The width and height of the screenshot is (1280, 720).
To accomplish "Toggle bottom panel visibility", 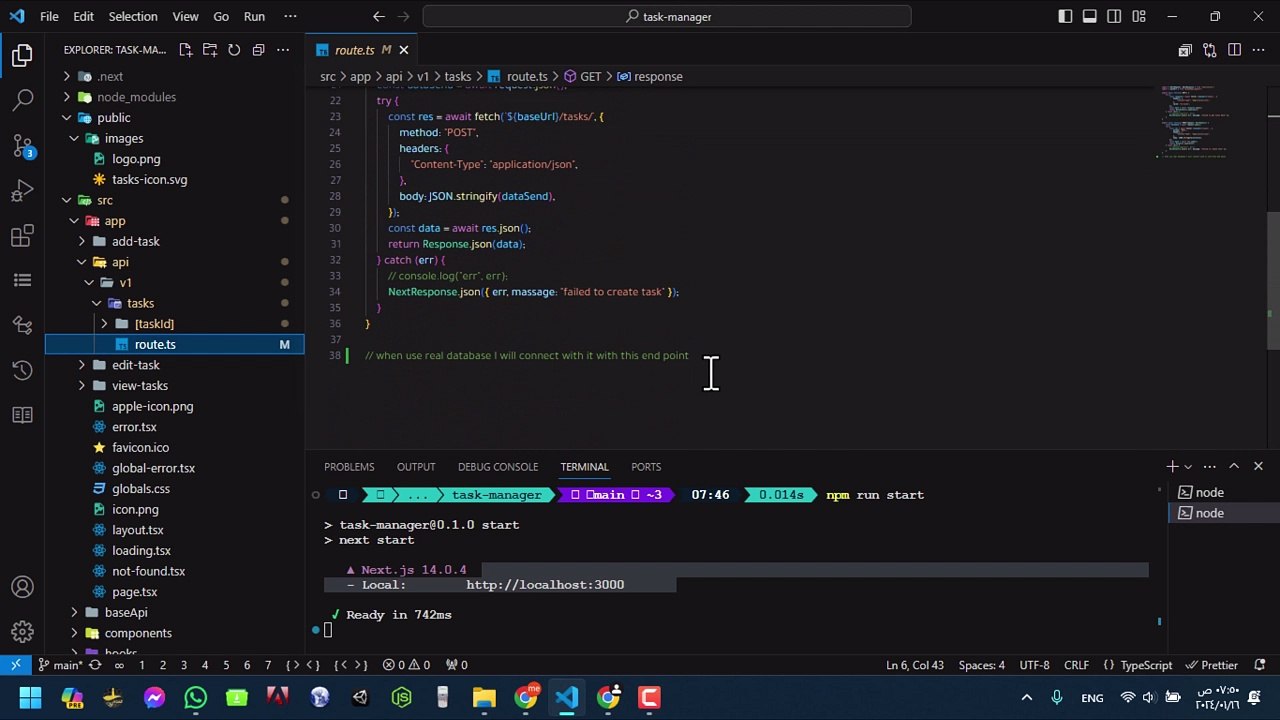I will point(1090,16).
